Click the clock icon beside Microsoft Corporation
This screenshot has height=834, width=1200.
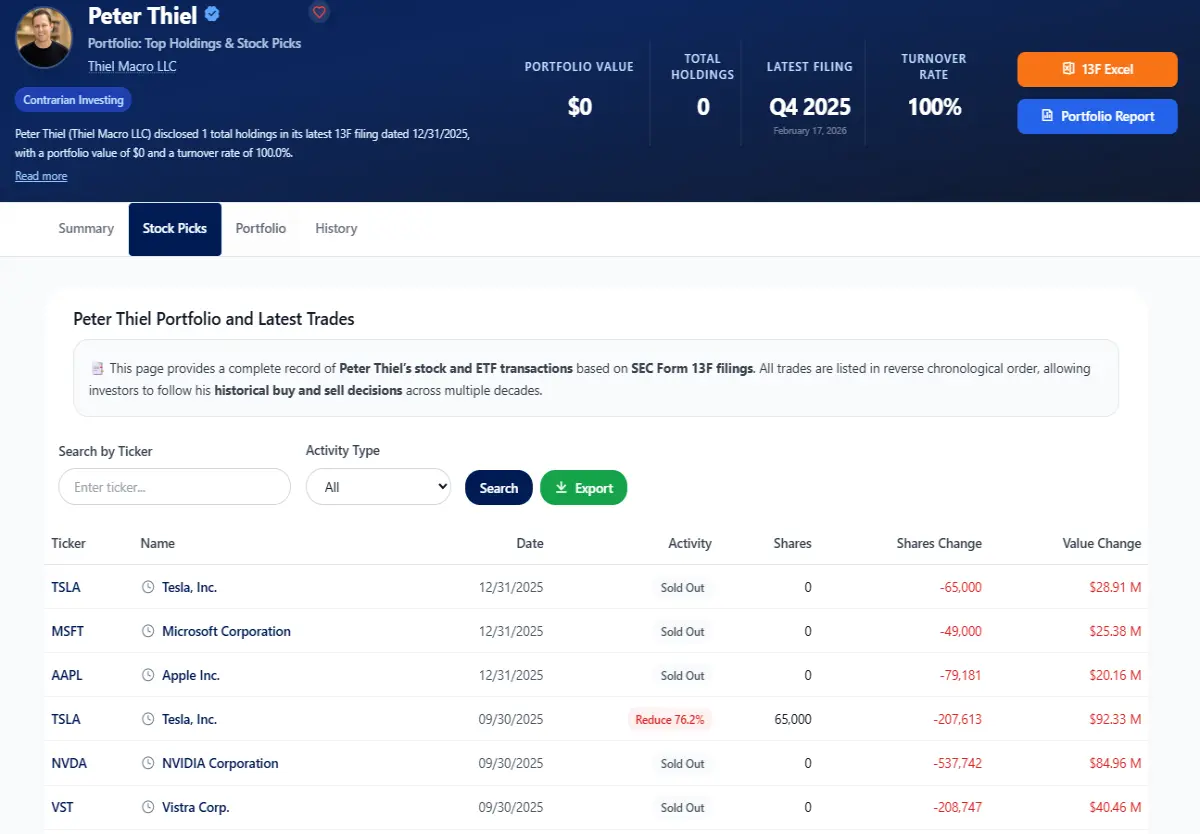pos(149,631)
